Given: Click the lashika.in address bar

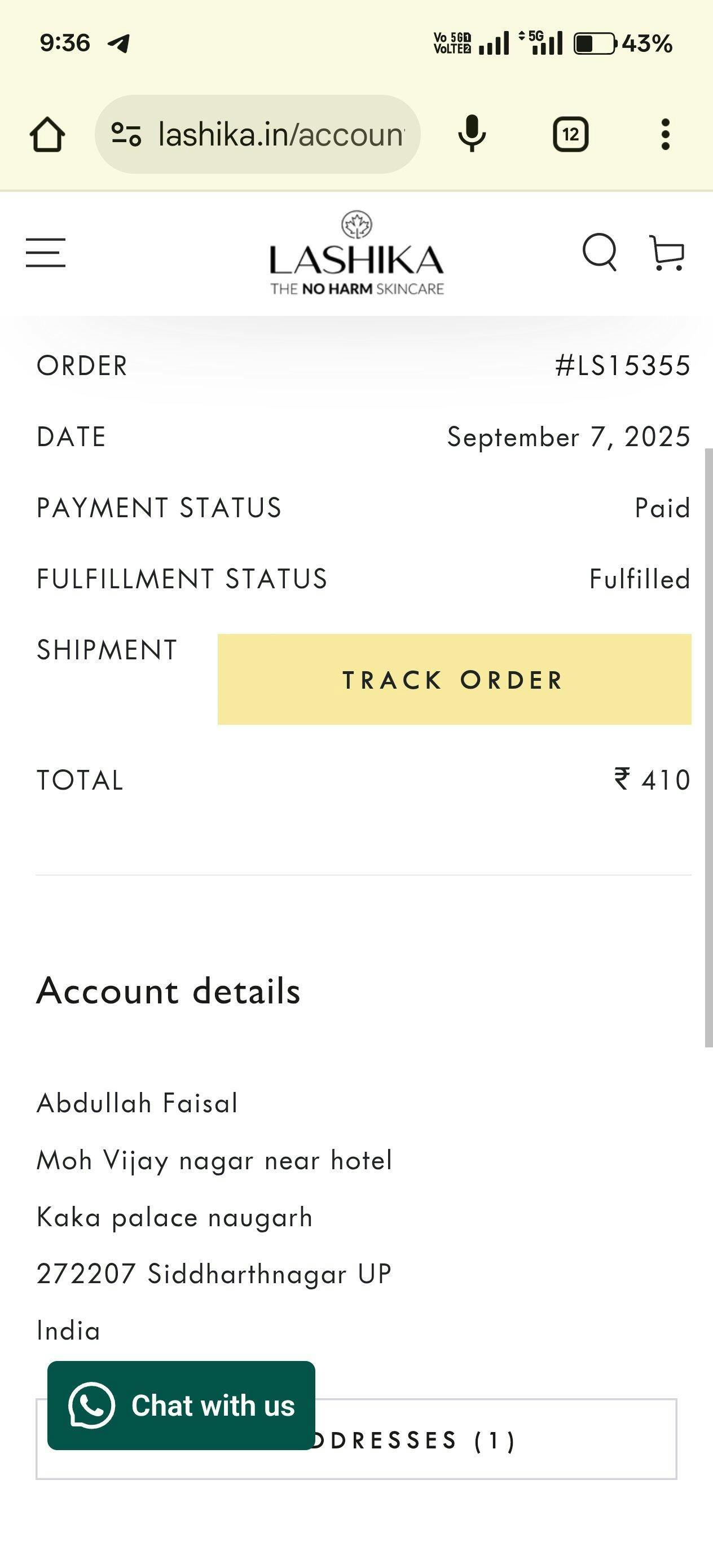Looking at the screenshot, I should pos(280,134).
